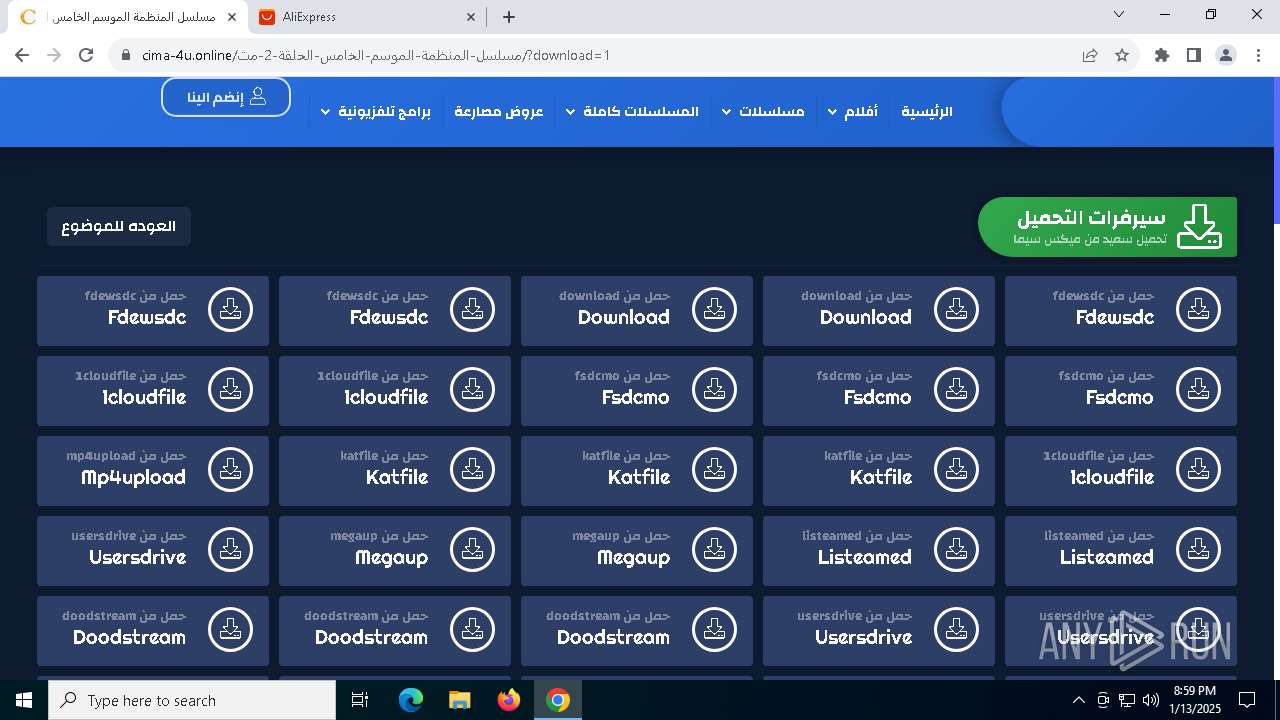Launch Microsoft Edge from the taskbar
Viewport: 1280px width, 720px height.
[x=411, y=700]
